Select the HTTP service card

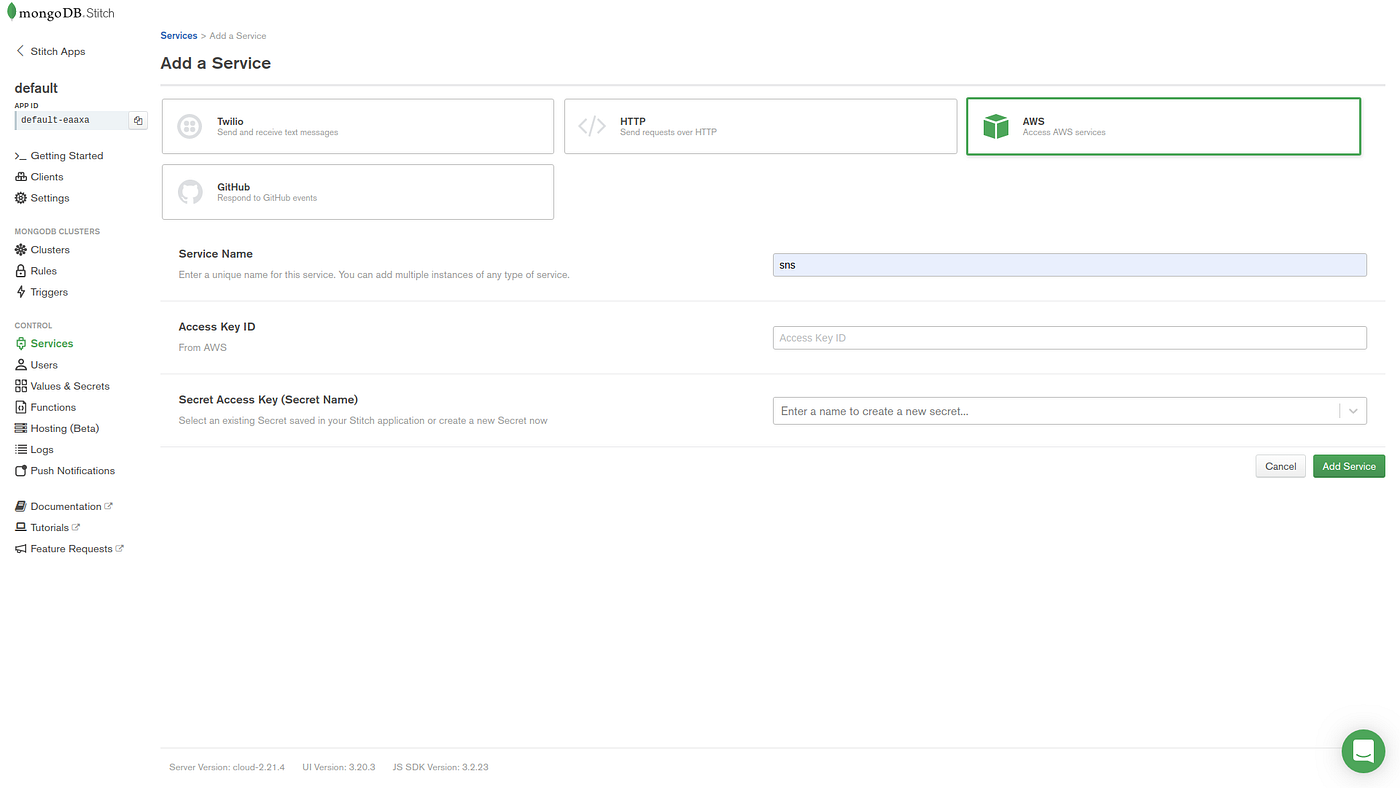[x=760, y=125]
